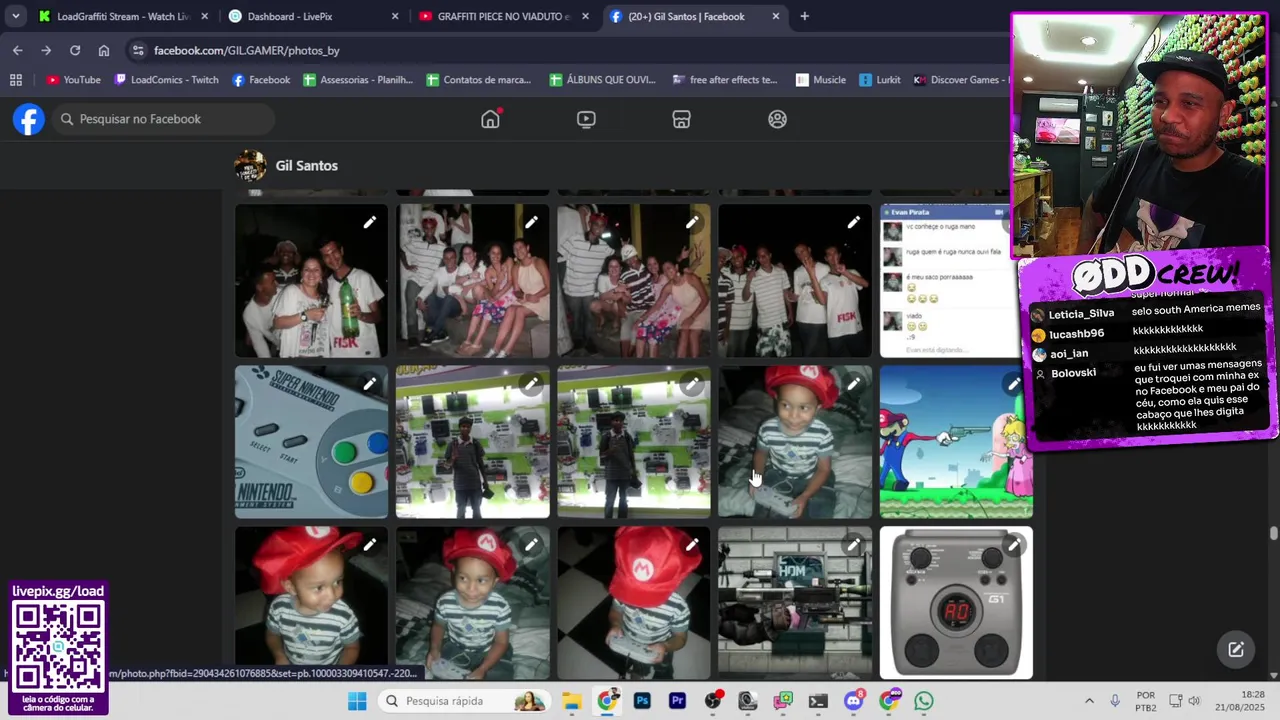Click the pencil on the G1 pedal photo
Viewport: 1280px width, 720px height.
1014,545
